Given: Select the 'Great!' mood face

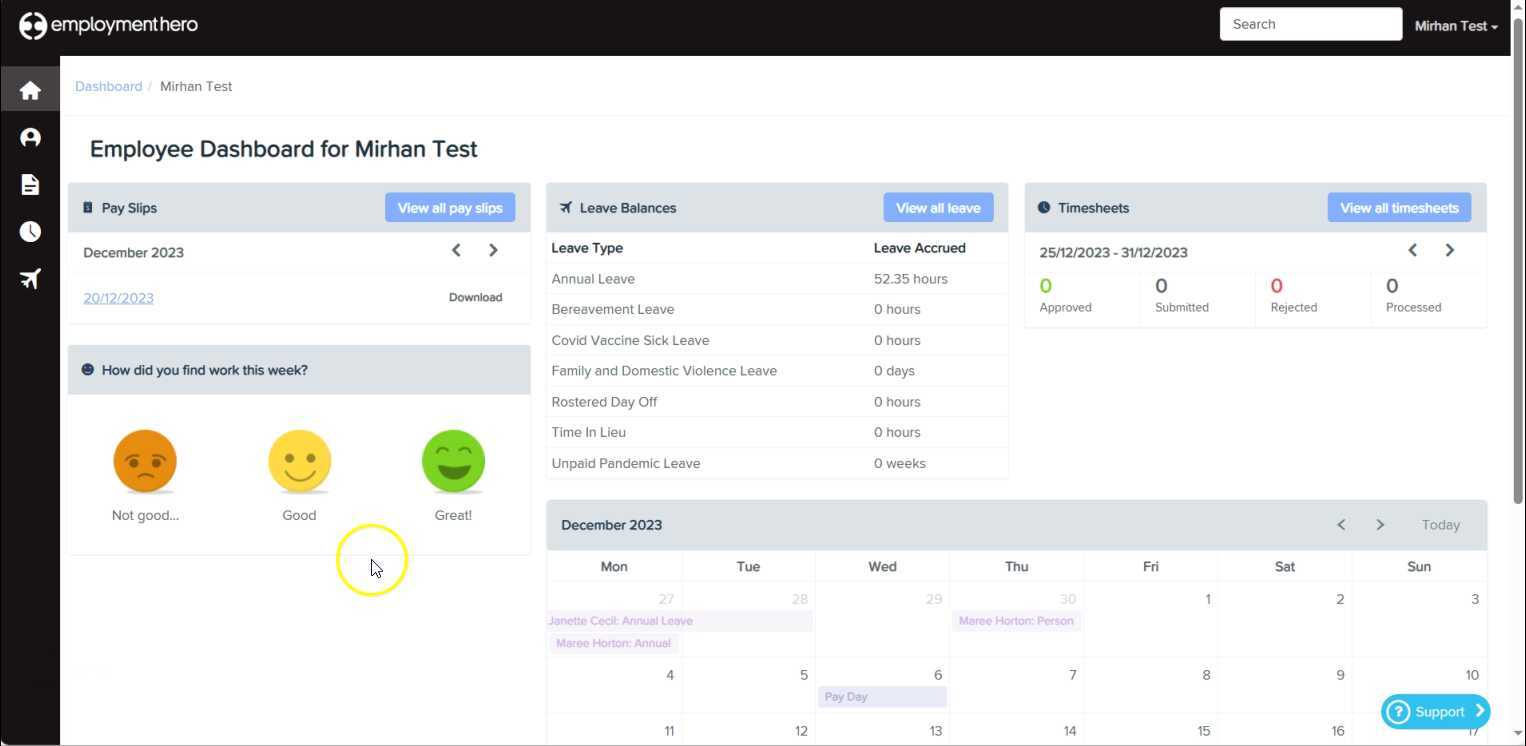Looking at the screenshot, I should 453,461.
